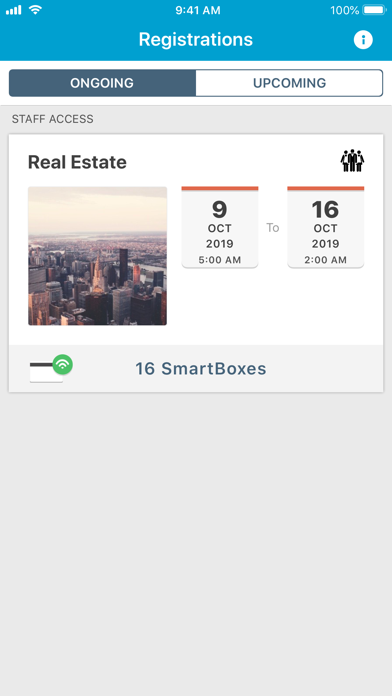Tap the battery icon in status bar
392x696 pixels.
(x=374, y=10)
